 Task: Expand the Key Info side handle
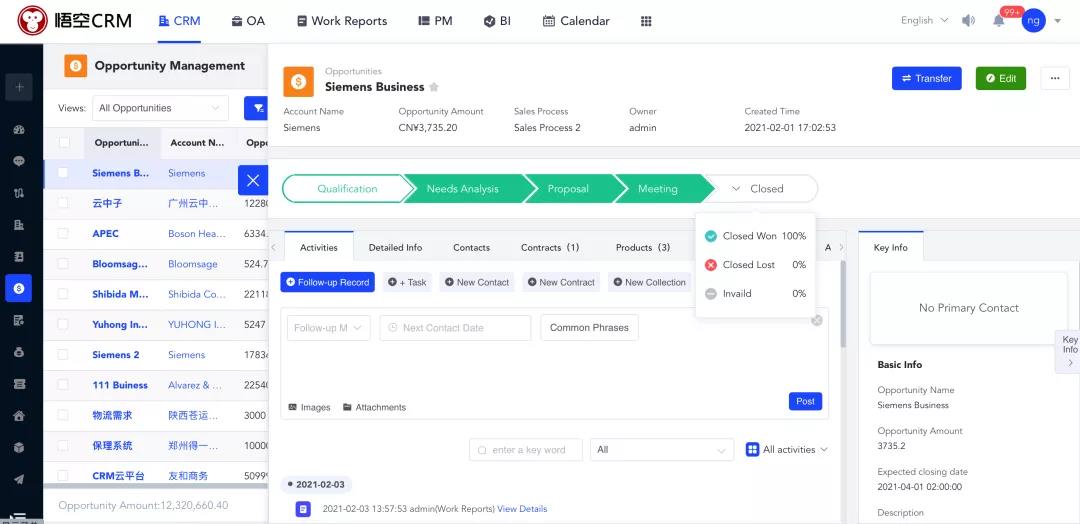(x=1069, y=351)
